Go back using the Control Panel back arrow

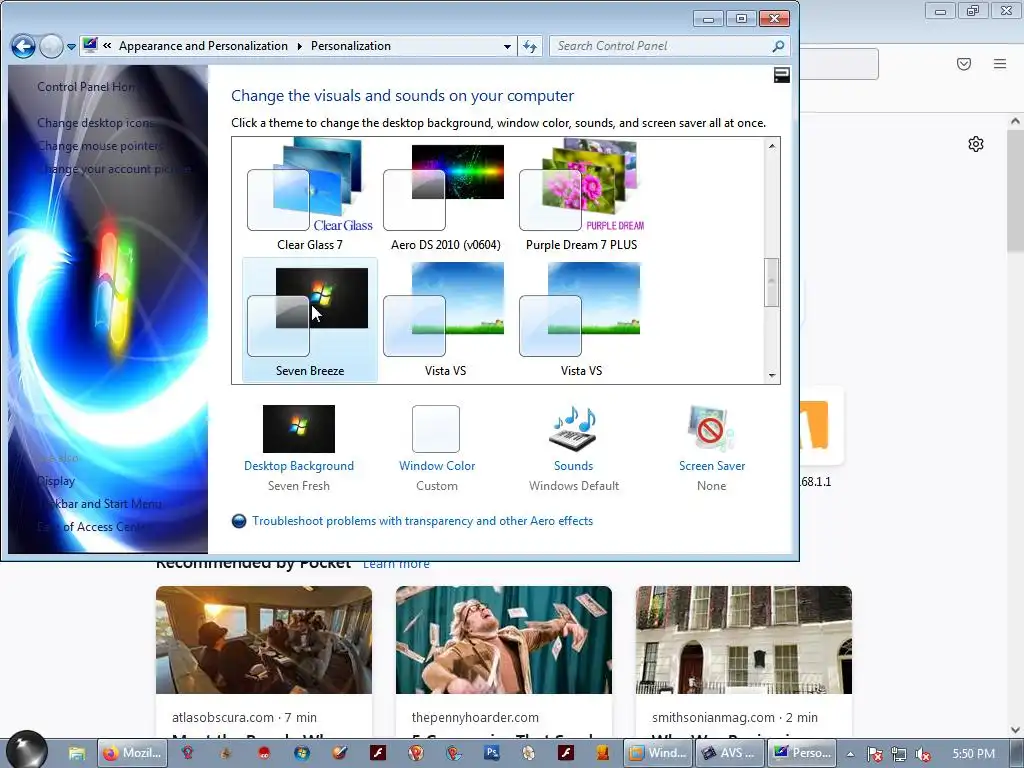point(24,46)
